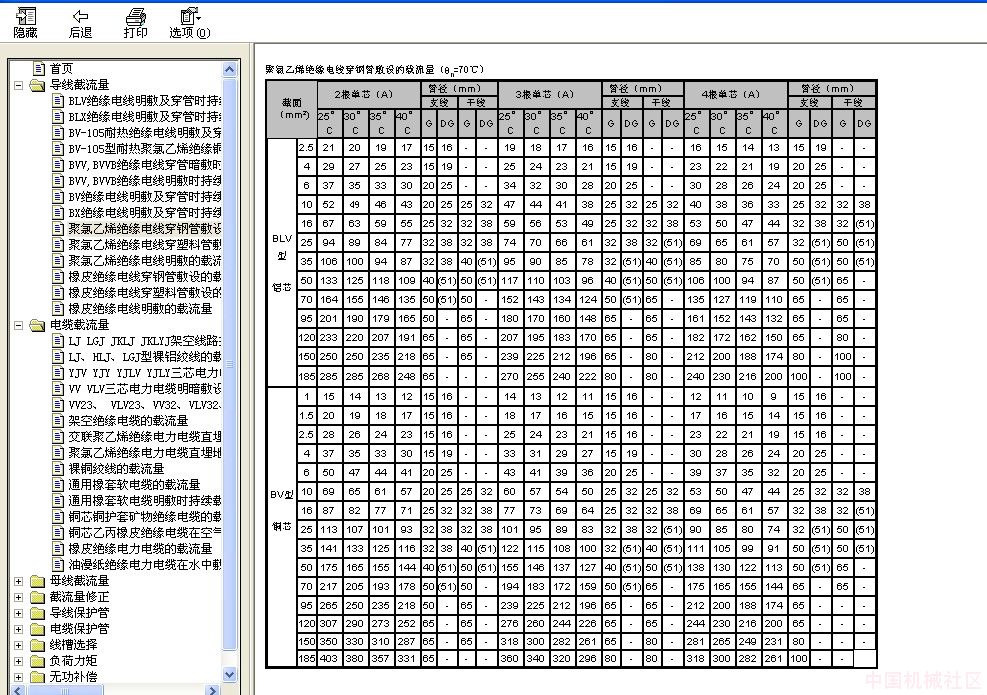Select the 电缆保护管 folder icon
The width and height of the screenshot is (987, 695).
pyautogui.click(x=38, y=629)
